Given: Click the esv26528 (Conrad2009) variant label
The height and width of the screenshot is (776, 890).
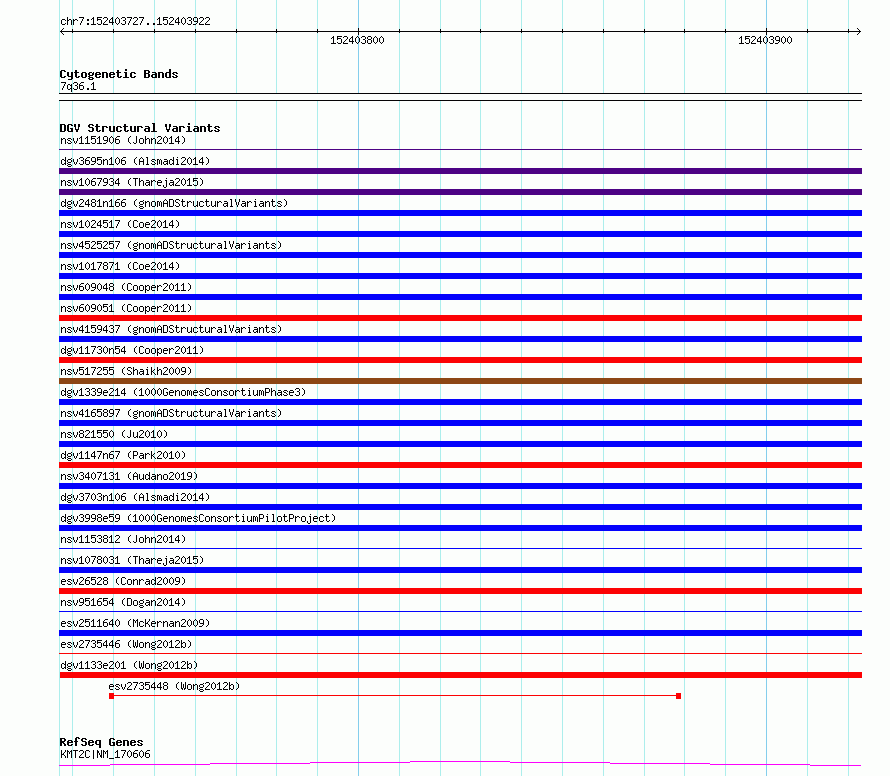Looking at the screenshot, I should [123, 581].
